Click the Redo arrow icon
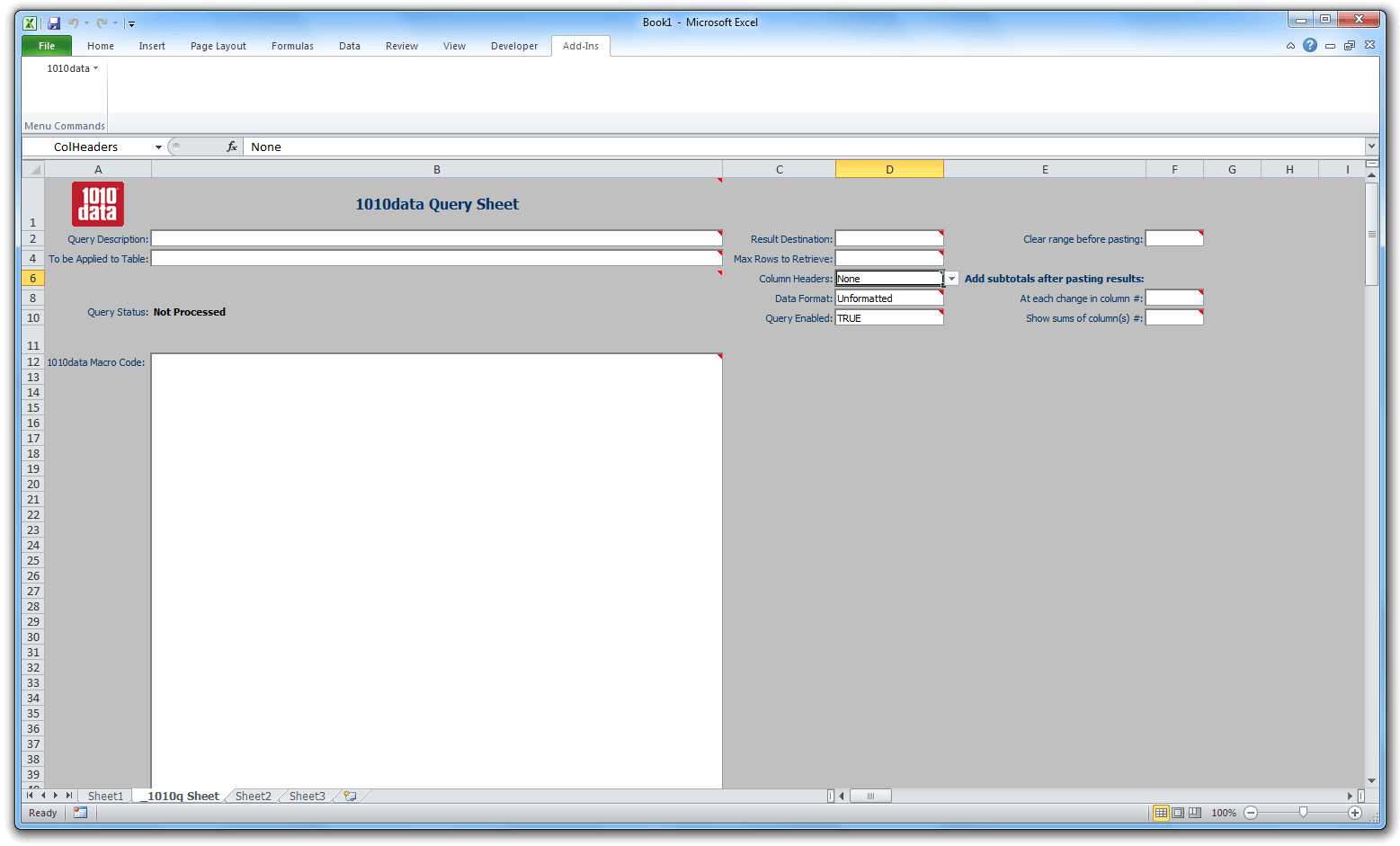This screenshot has width=1400, height=846. 102,23
